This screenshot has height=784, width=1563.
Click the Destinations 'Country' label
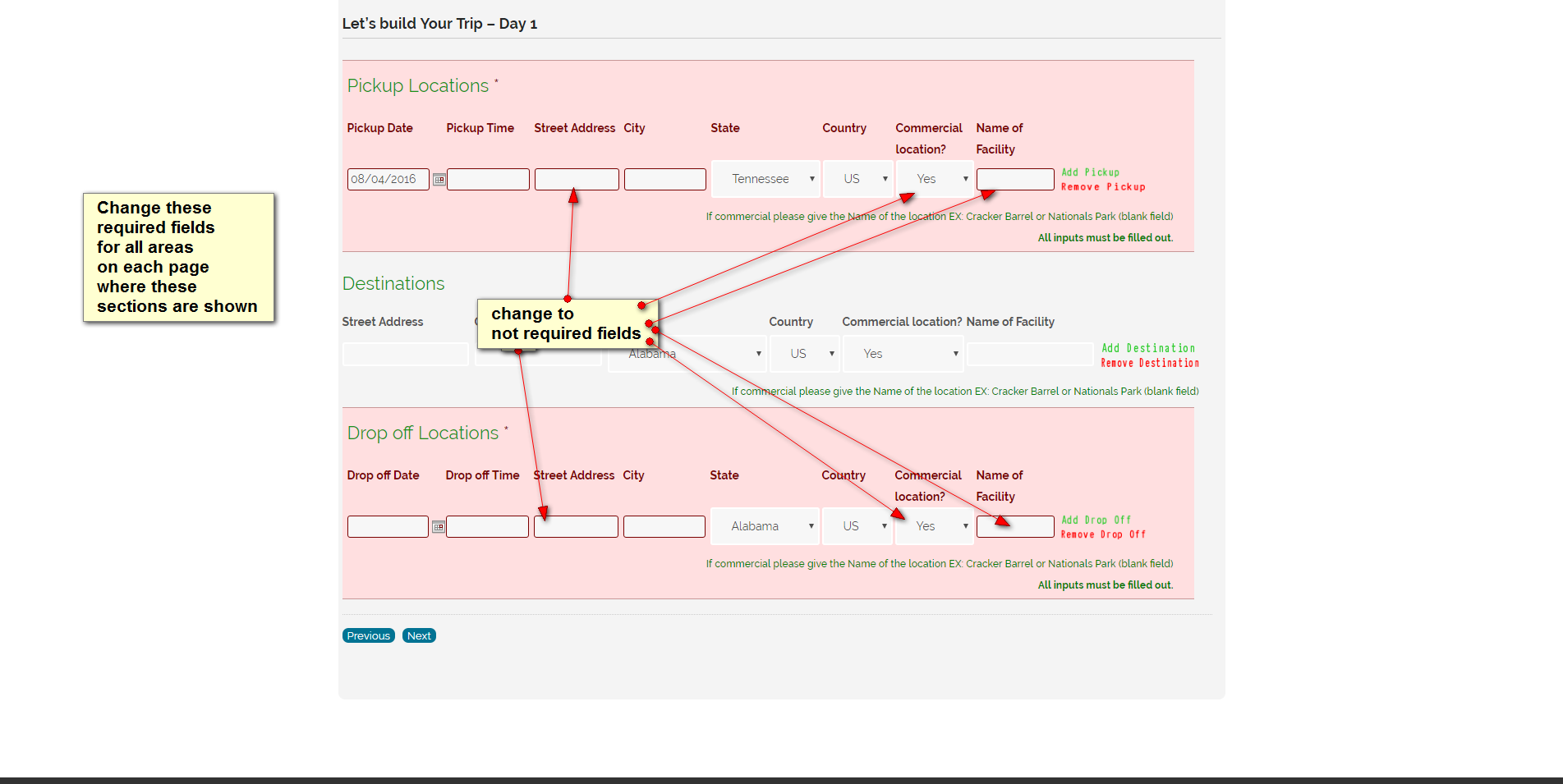coord(791,322)
